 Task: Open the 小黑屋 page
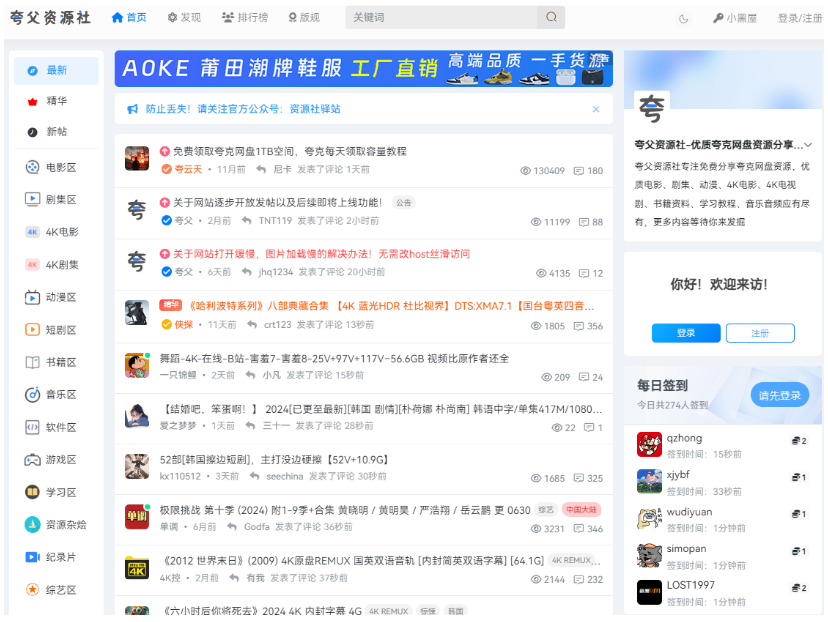[735, 18]
